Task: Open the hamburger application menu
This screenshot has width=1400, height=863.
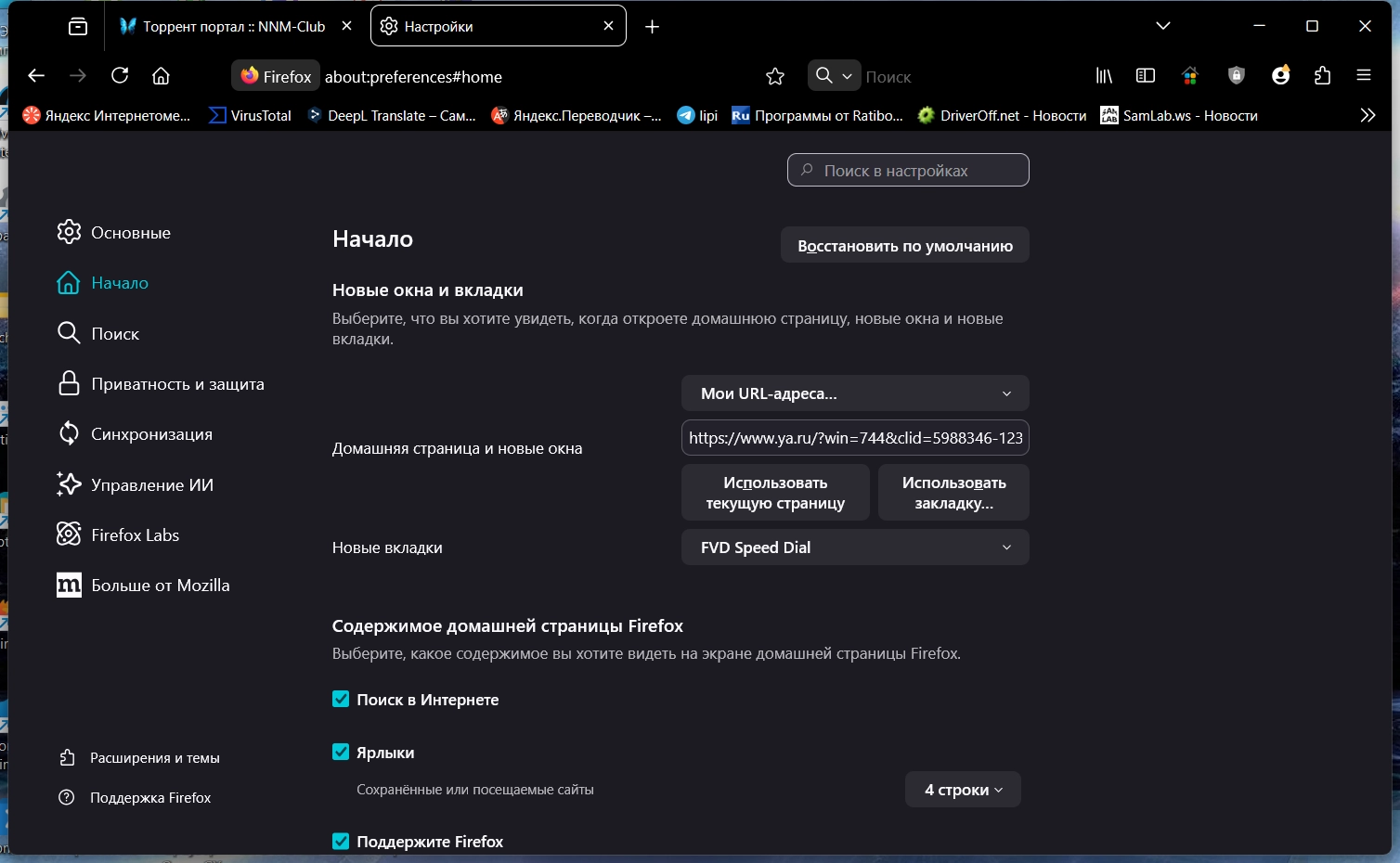Action: click(1364, 76)
